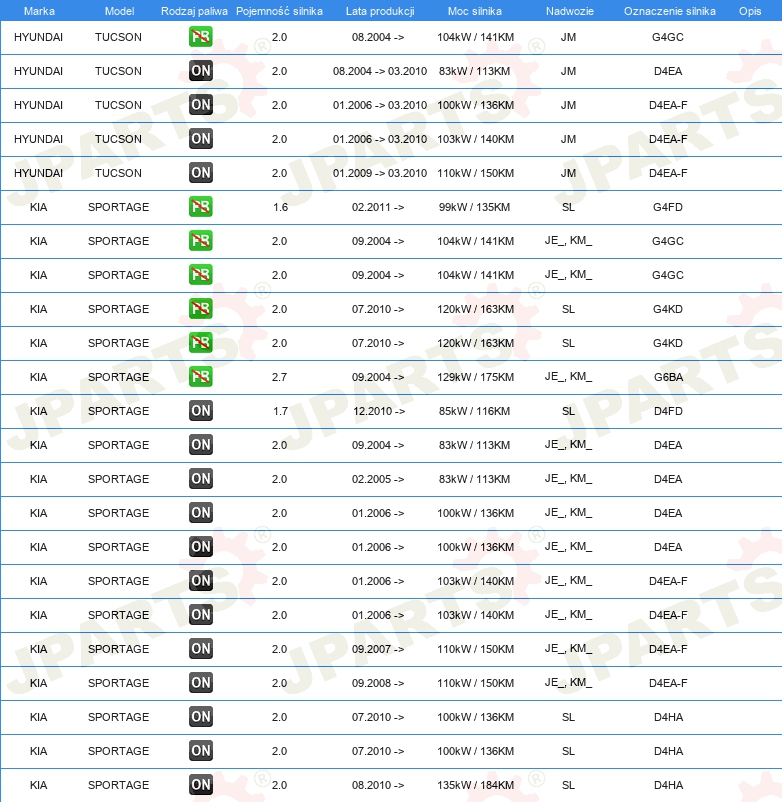Click the '110kW / 150KM' power in the Kia 09.2008 row

[476, 683]
